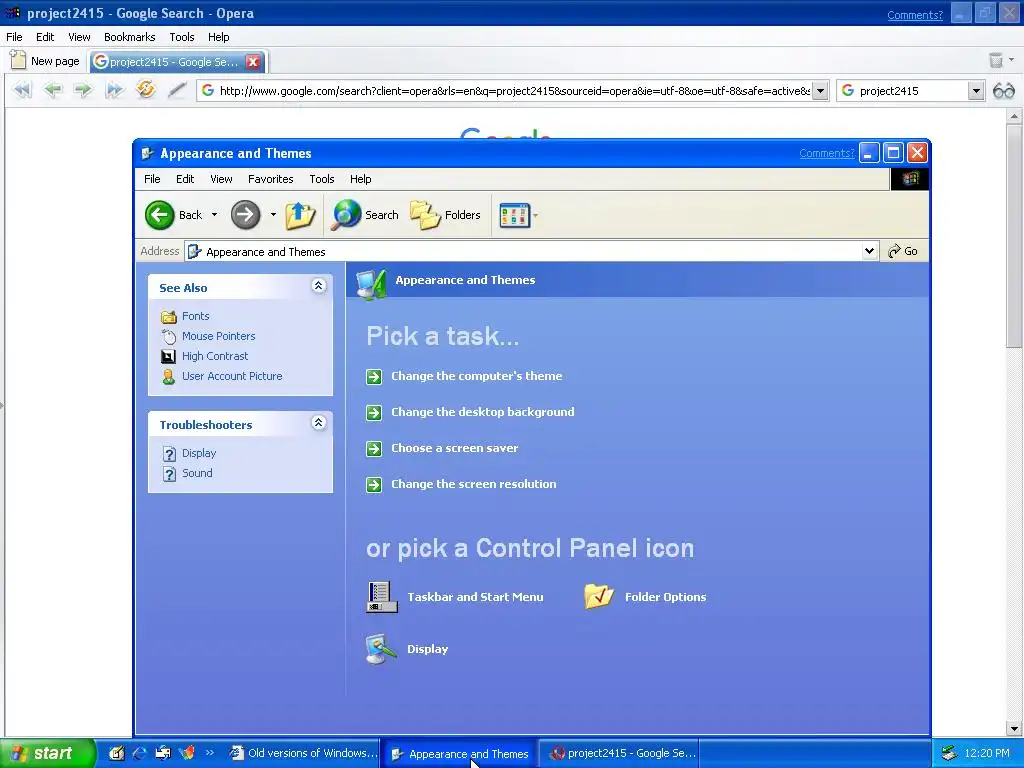The width and height of the screenshot is (1024, 768).
Task: Open the Folder Options icon
Action: point(599,597)
